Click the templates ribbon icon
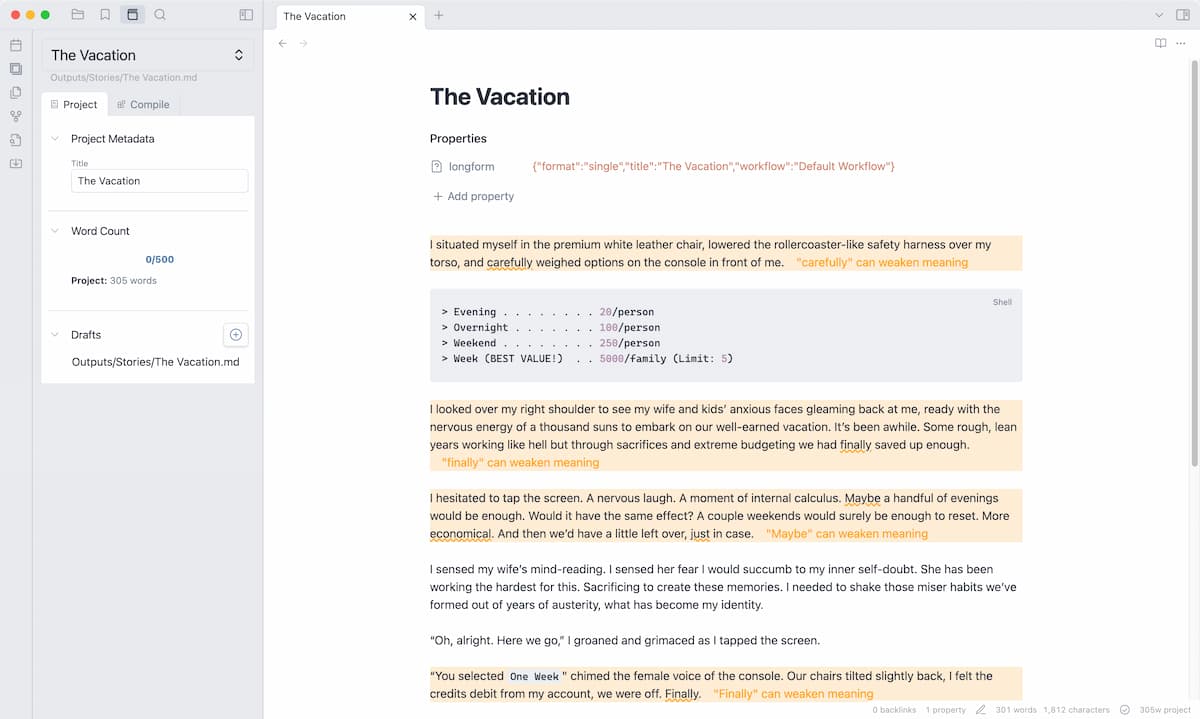The width and height of the screenshot is (1200, 719). click(16, 140)
